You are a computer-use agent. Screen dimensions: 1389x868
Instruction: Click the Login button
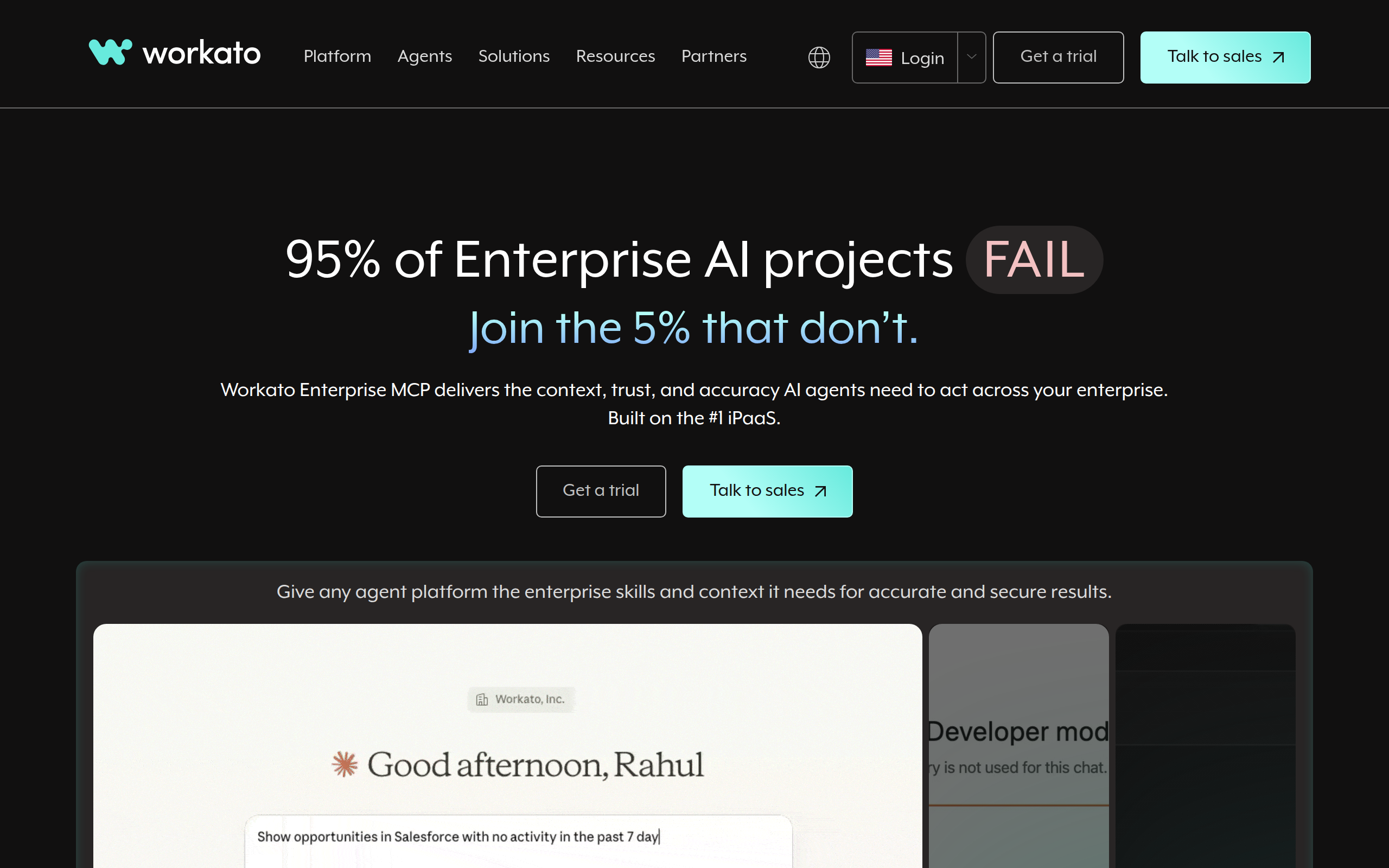point(922,58)
